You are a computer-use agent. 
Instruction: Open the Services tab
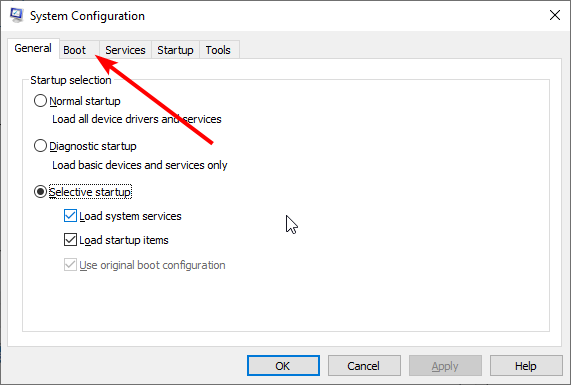(125, 50)
